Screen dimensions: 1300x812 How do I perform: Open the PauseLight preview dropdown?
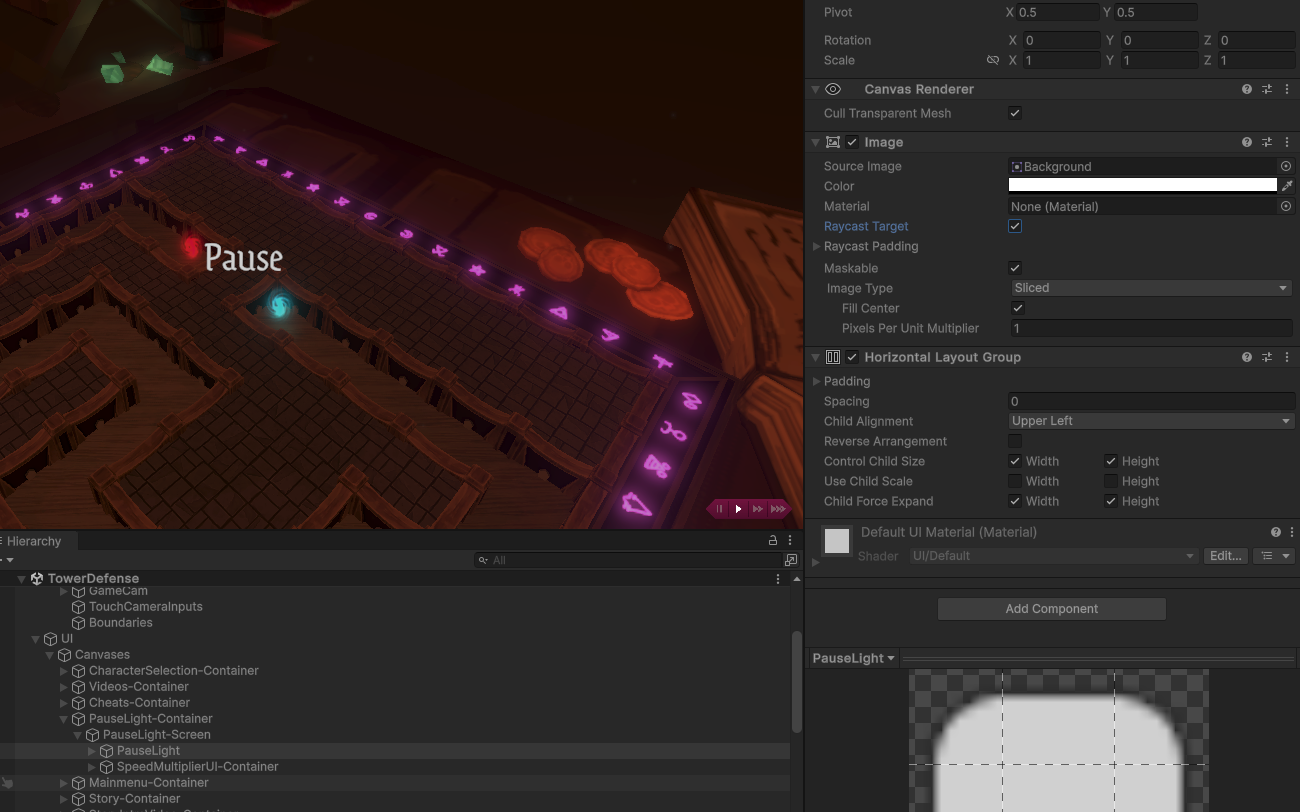pyautogui.click(x=853, y=658)
